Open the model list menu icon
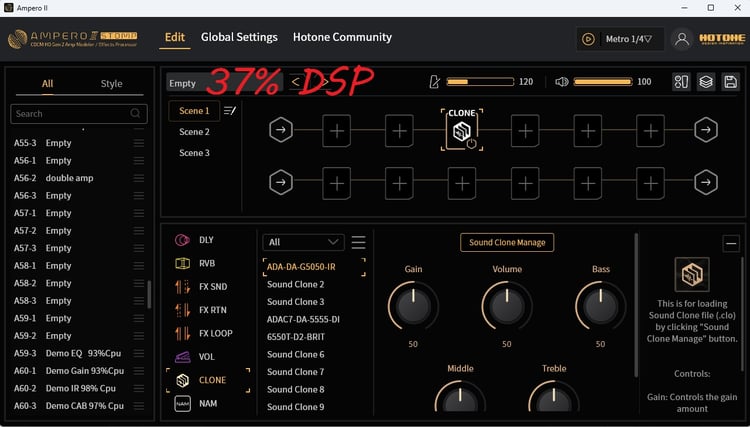 359,242
